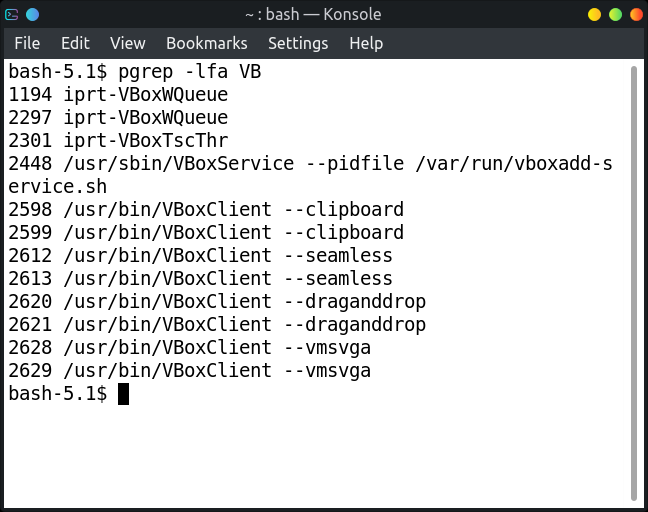Viewport: 648px width, 512px height.
Task: Click the line '2613 /usr/bin/VBoxClient --seamless'
Action: click(200, 279)
